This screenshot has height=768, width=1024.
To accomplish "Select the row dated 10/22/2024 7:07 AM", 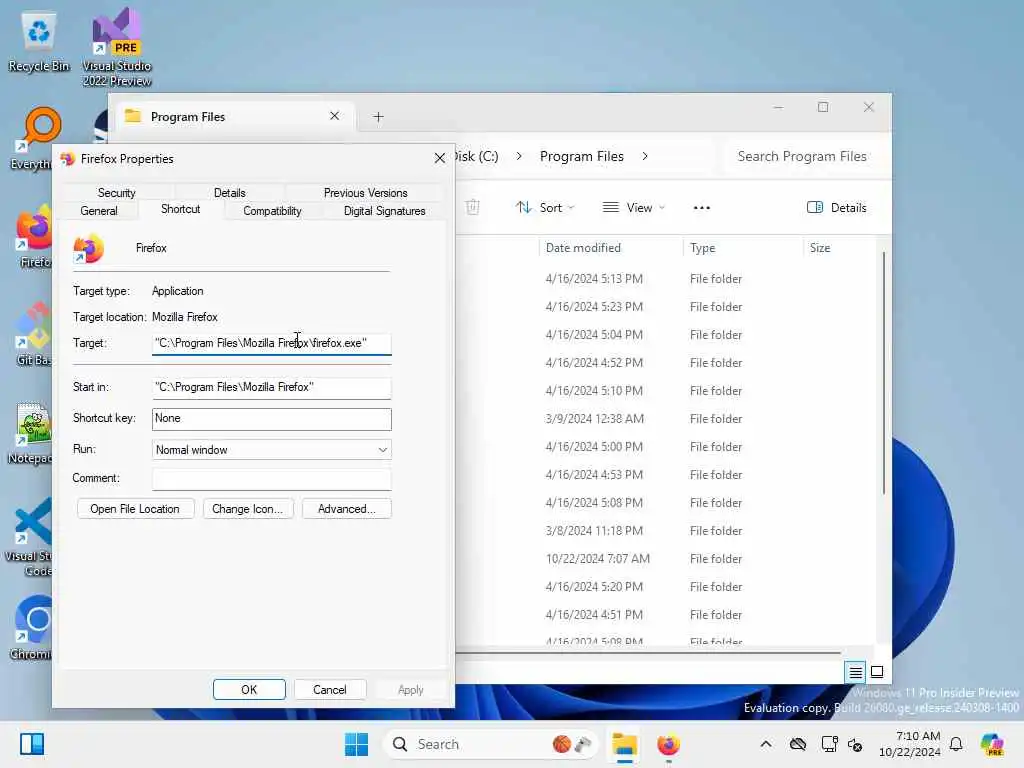I will 666,558.
